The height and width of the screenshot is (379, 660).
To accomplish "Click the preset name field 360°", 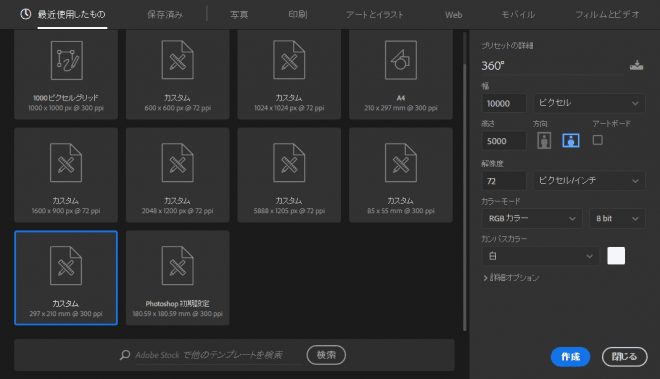I will 552,66.
